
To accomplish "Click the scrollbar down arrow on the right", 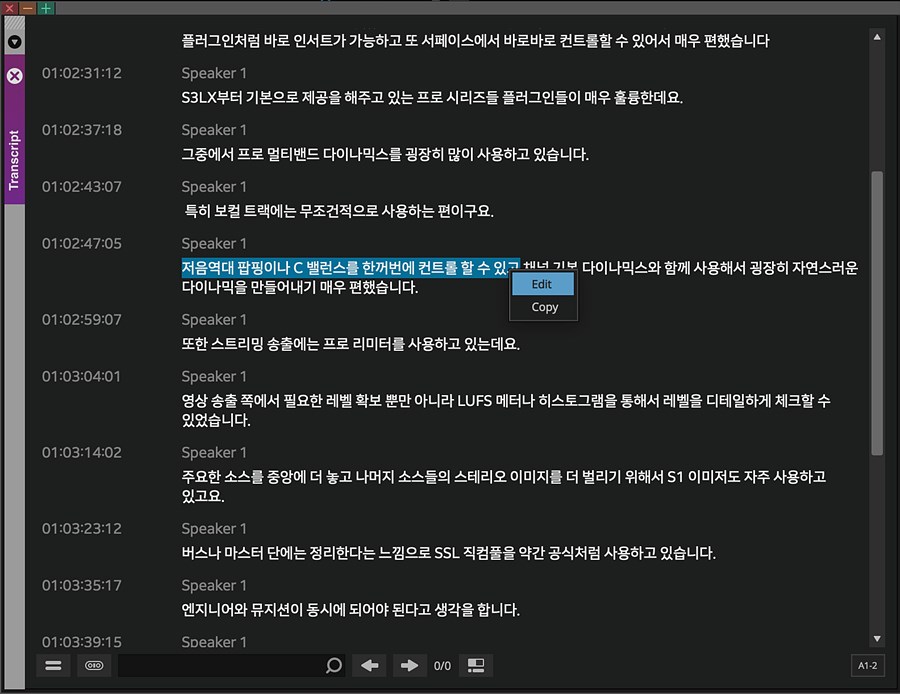I will [878, 636].
